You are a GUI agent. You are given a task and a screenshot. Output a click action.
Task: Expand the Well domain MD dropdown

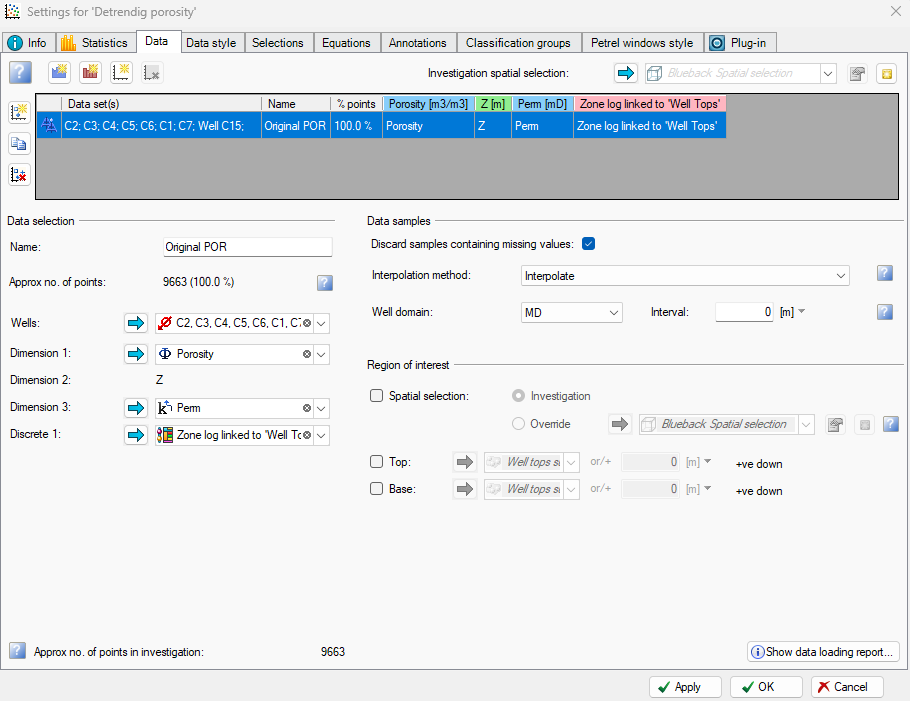point(572,313)
